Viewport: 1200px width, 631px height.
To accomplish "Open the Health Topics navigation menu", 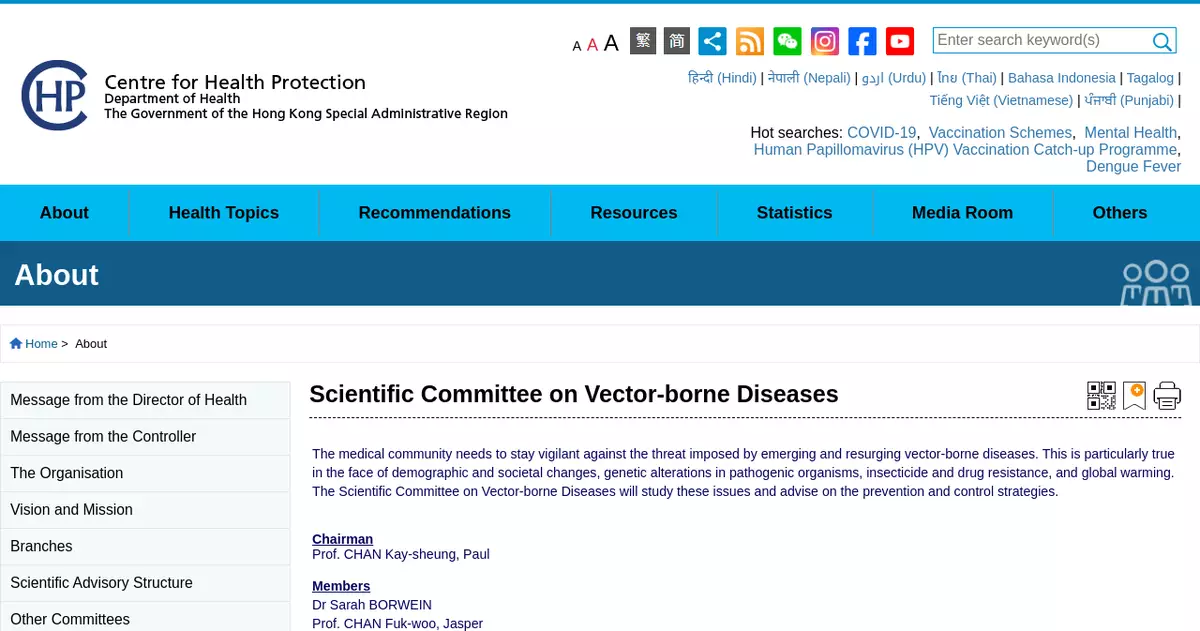I will click(x=224, y=213).
